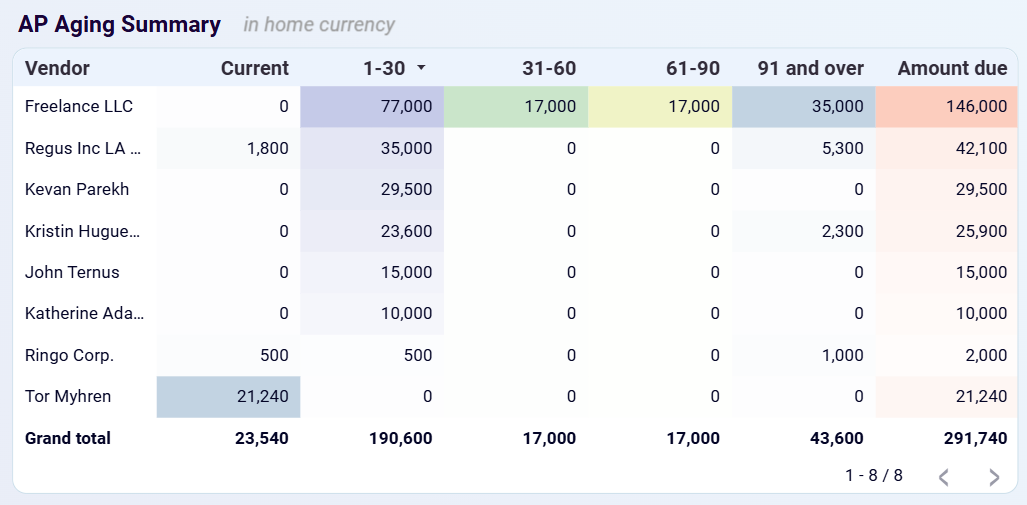Click the 2,000 amount due for Ringo Corp.
This screenshot has height=505, width=1027.
[x=947, y=355]
